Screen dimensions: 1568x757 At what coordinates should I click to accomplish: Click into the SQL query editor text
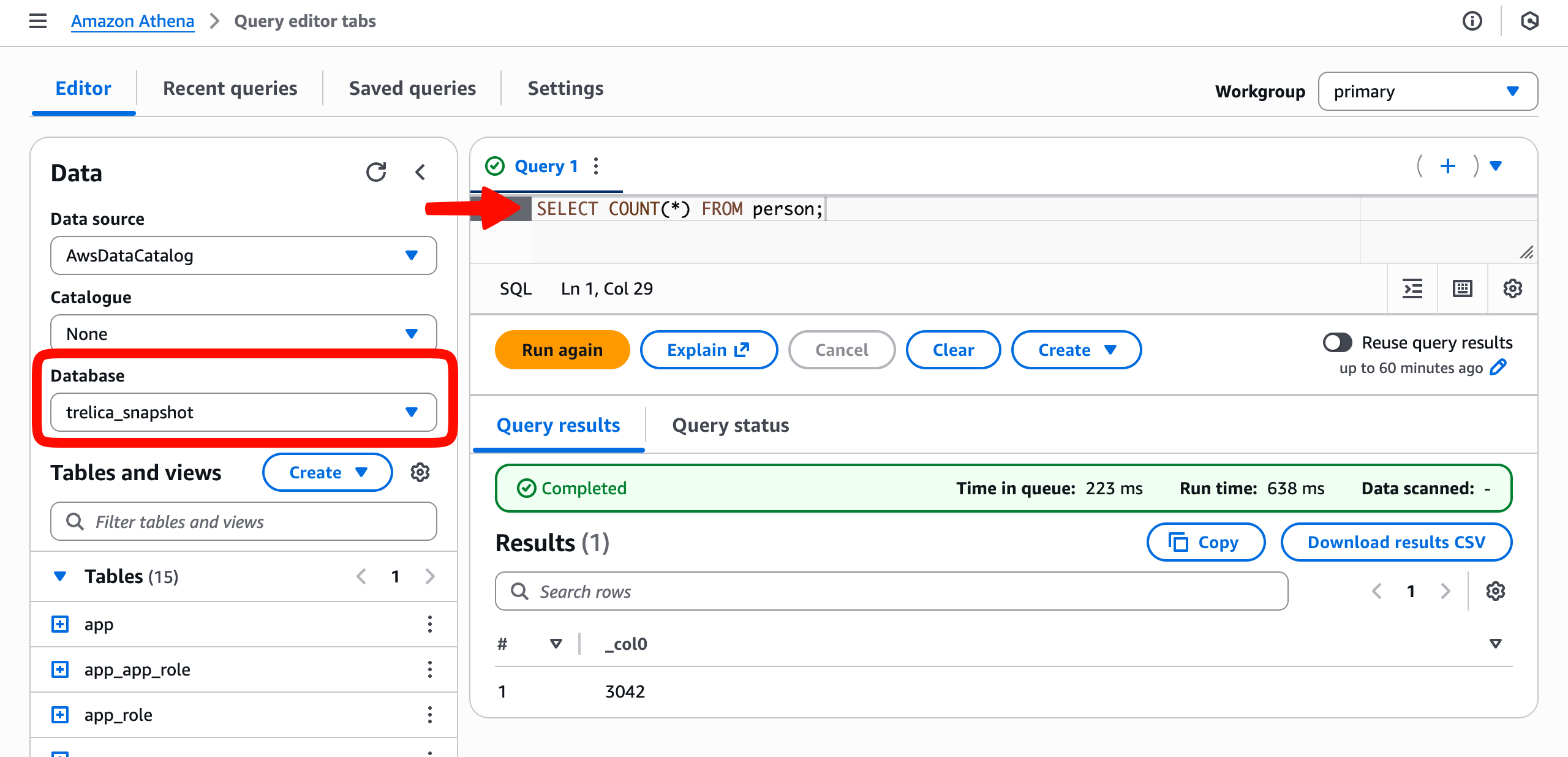click(680, 209)
